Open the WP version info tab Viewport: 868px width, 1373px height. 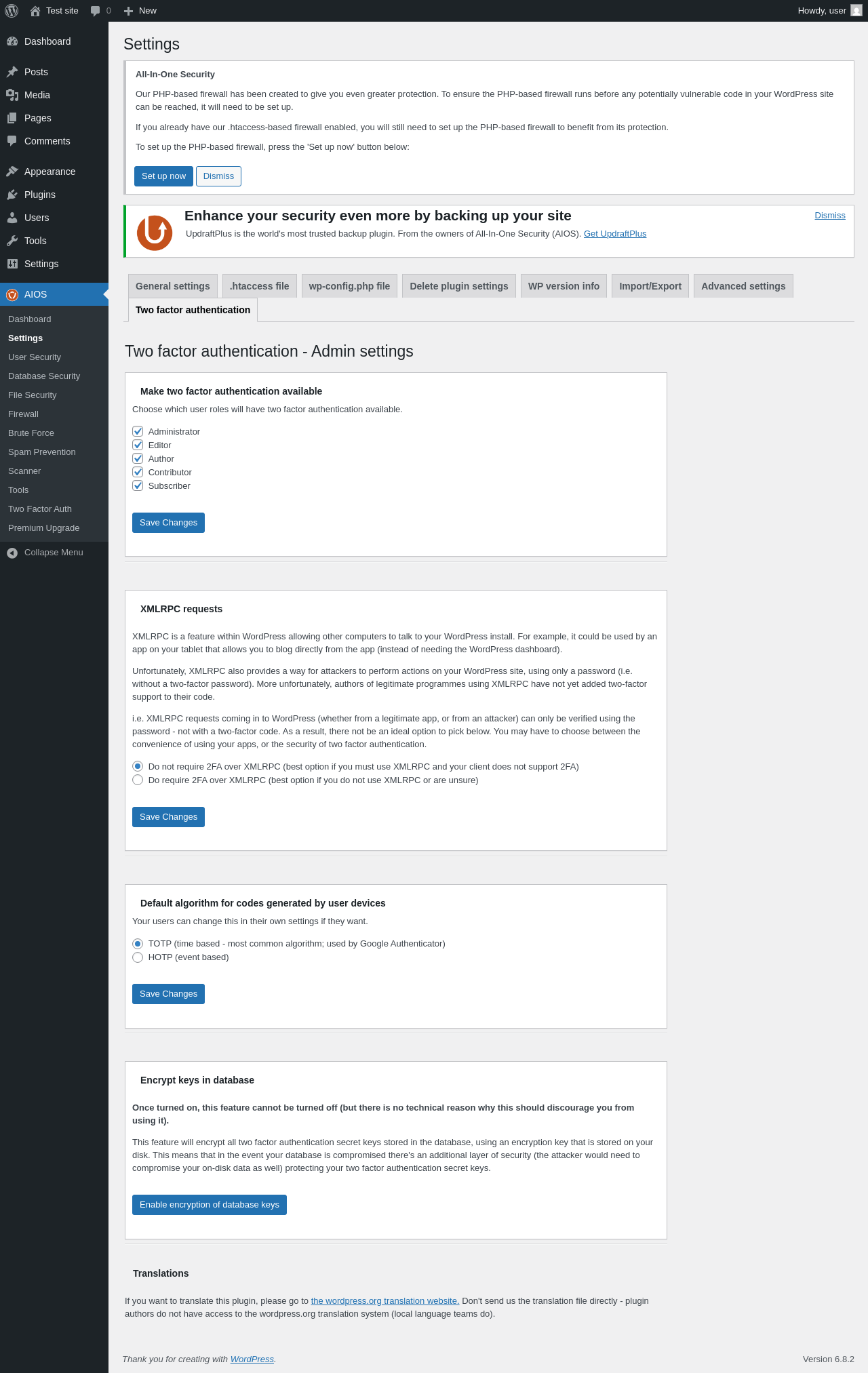click(564, 286)
